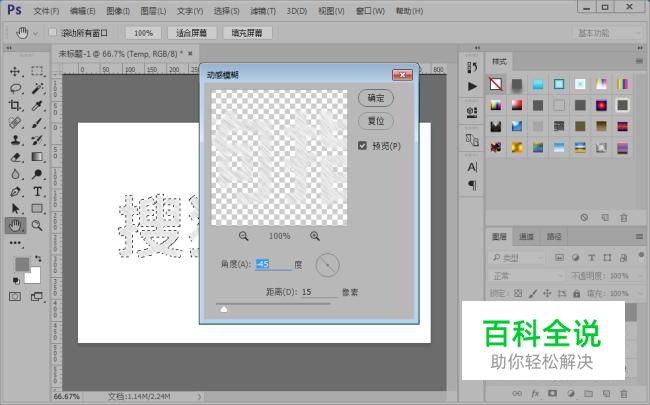Enable 滚动所有窗口 checkbox
The height and width of the screenshot is (405, 650).
[53, 32]
